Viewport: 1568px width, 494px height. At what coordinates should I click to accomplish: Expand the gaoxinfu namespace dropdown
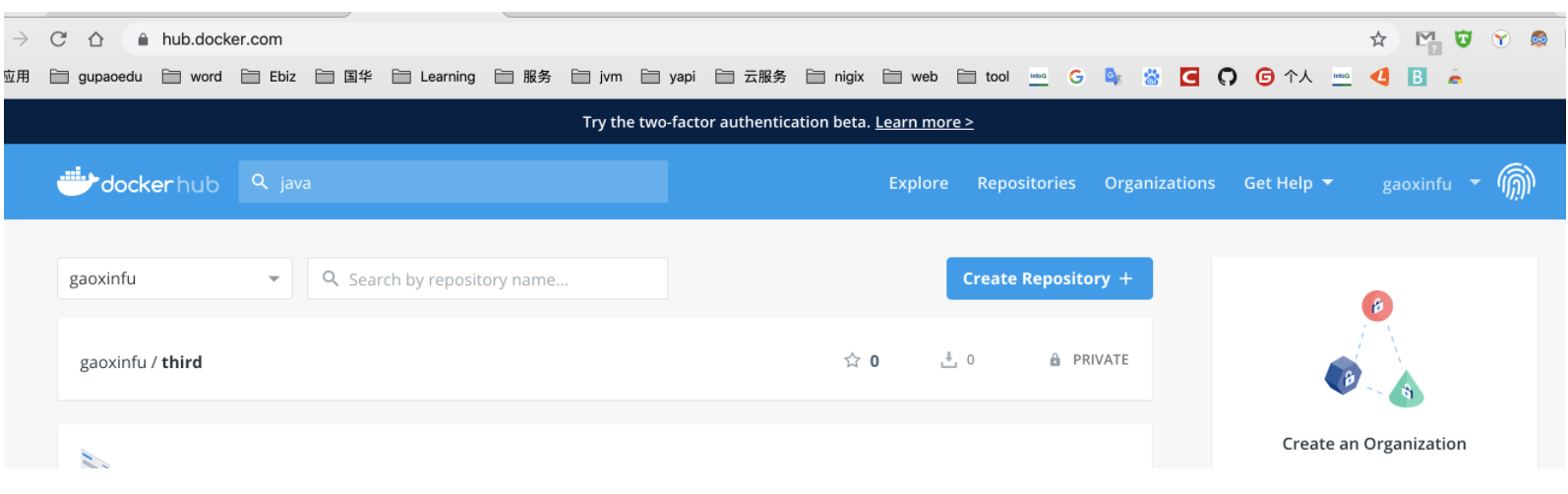[x=175, y=278]
